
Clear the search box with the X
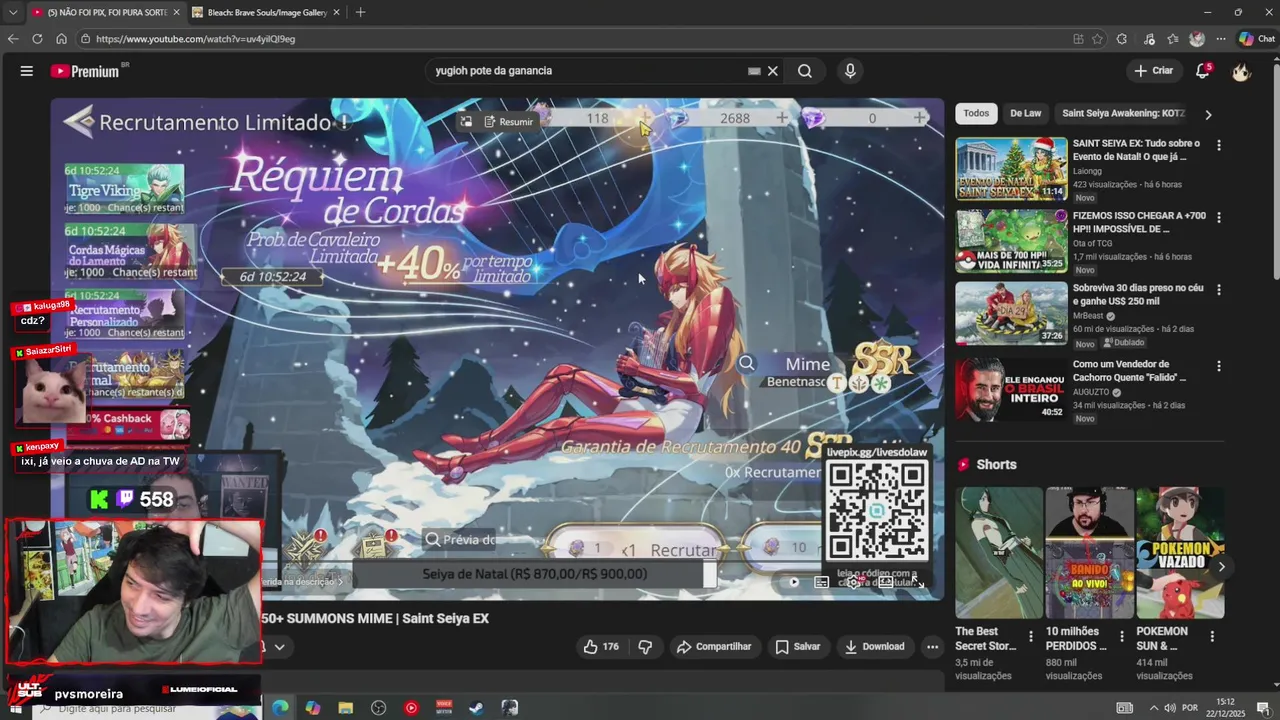773,71
